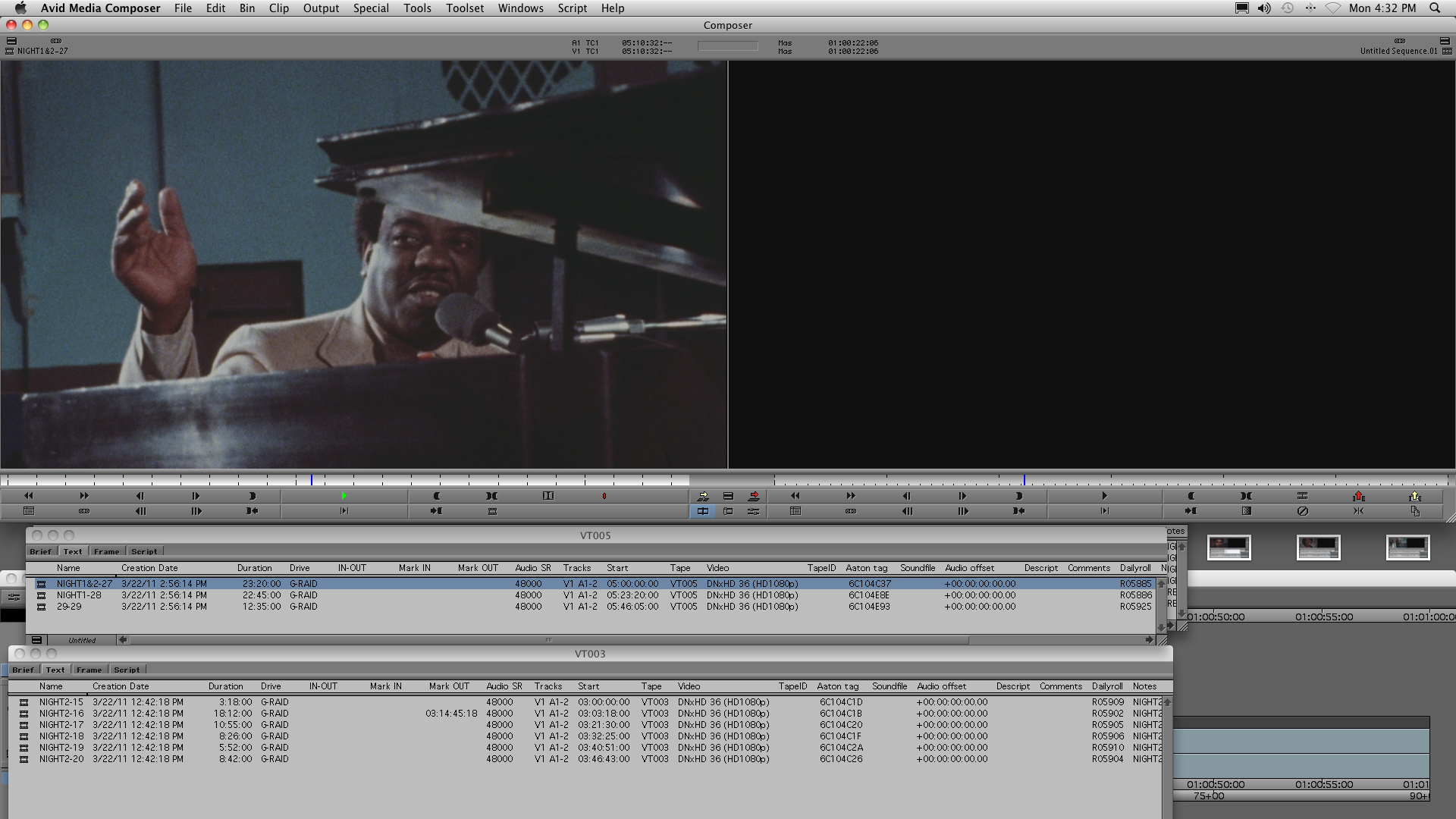Toggle the Source/Record mode button
This screenshot has width=1456, height=819.
click(x=703, y=511)
